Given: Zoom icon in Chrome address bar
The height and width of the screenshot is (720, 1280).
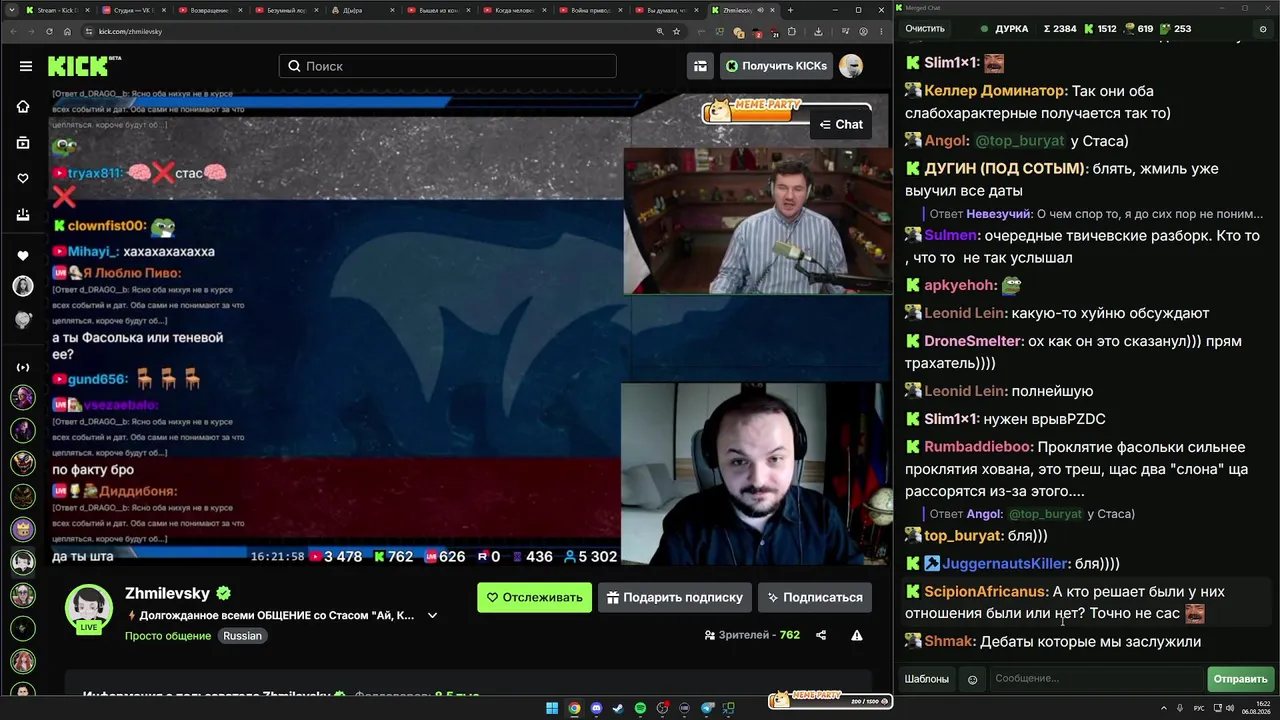Looking at the screenshot, I should pyautogui.click(x=660, y=31).
